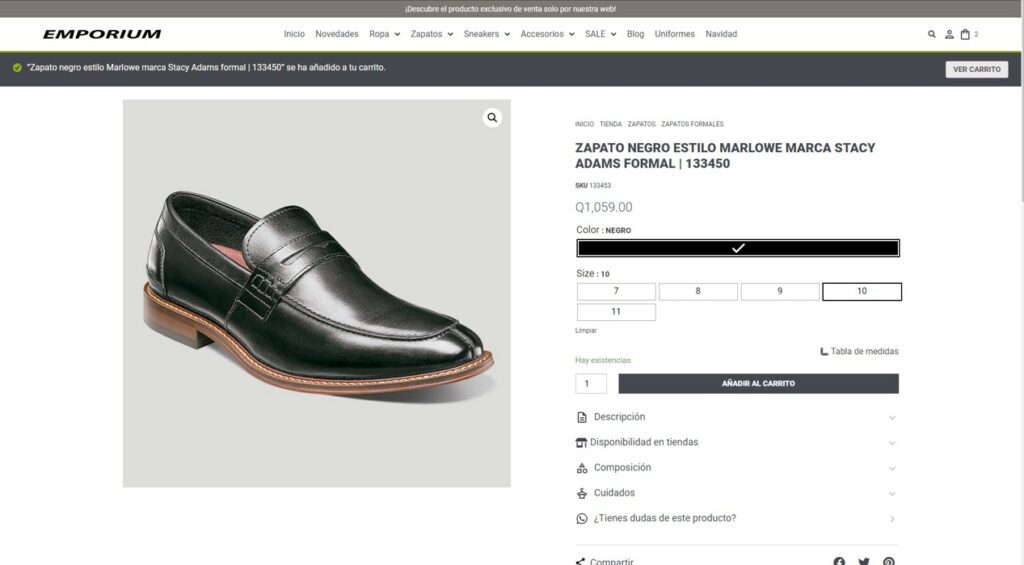The height and width of the screenshot is (565, 1024).
Task: Select size 7
Action: [x=616, y=291]
